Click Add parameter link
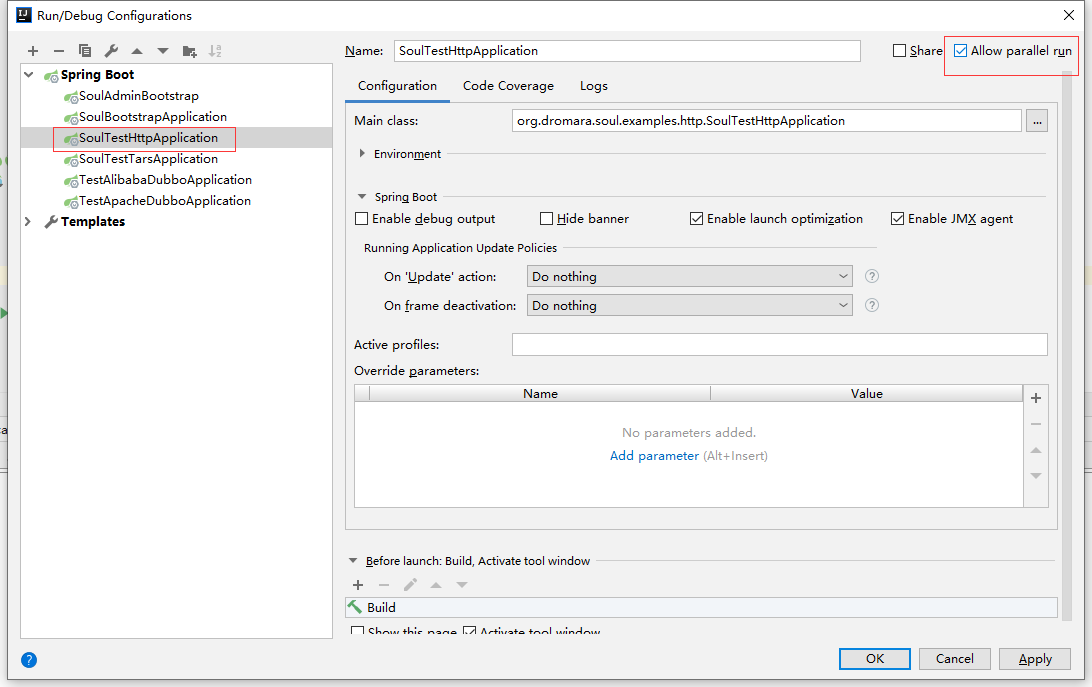 [x=654, y=456]
